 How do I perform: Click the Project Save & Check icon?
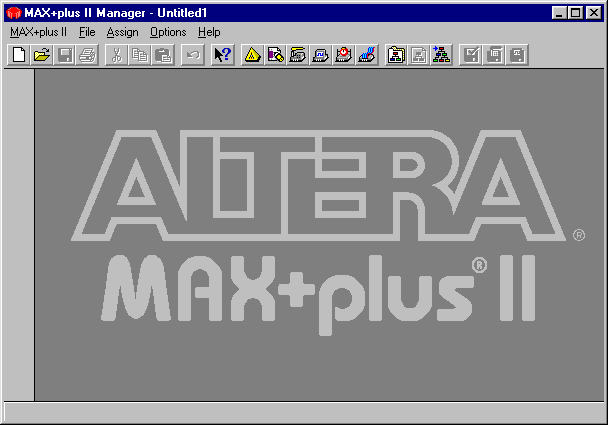[471, 55]
